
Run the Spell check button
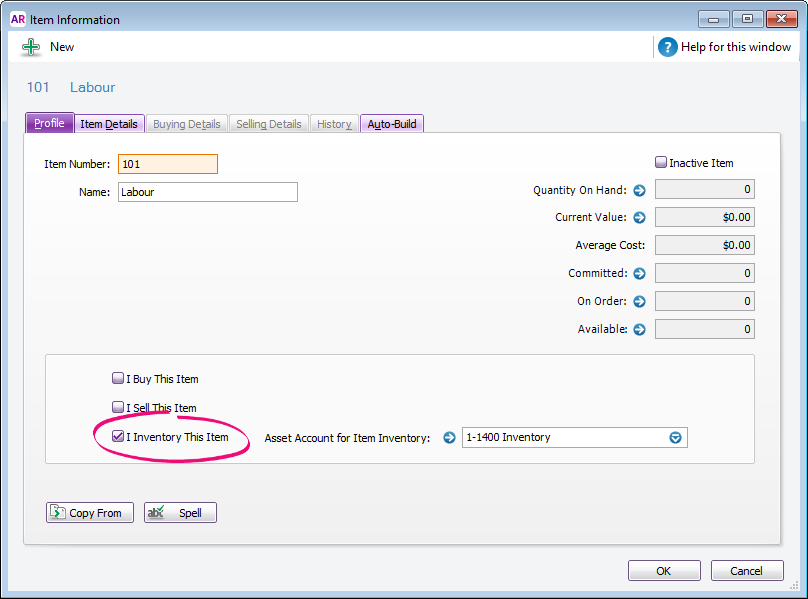click(180, 513)
